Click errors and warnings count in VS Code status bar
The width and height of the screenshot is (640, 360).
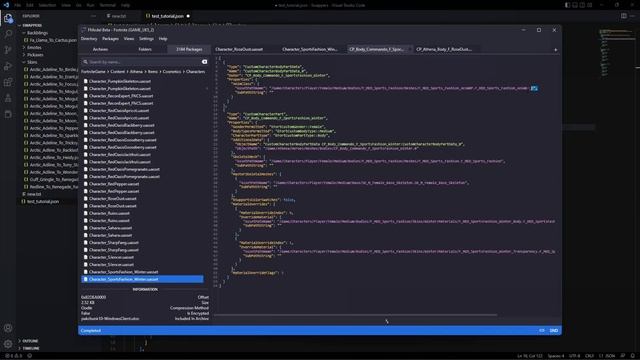(13, 356)
